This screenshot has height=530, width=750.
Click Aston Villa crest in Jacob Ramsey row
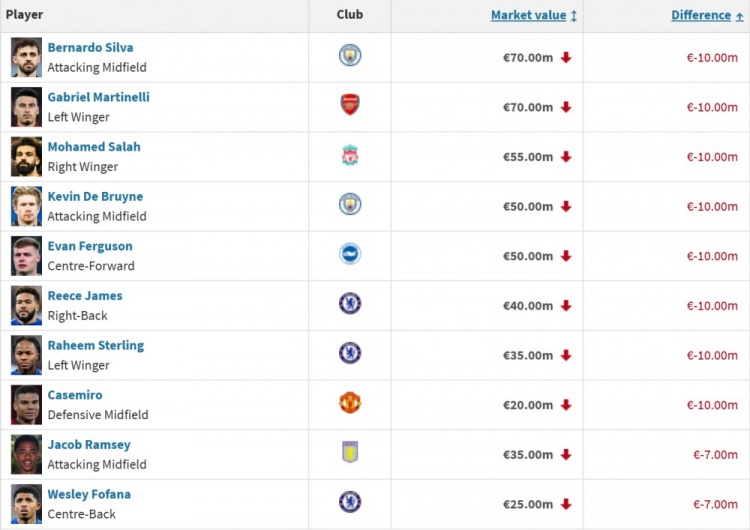point(350,452)
